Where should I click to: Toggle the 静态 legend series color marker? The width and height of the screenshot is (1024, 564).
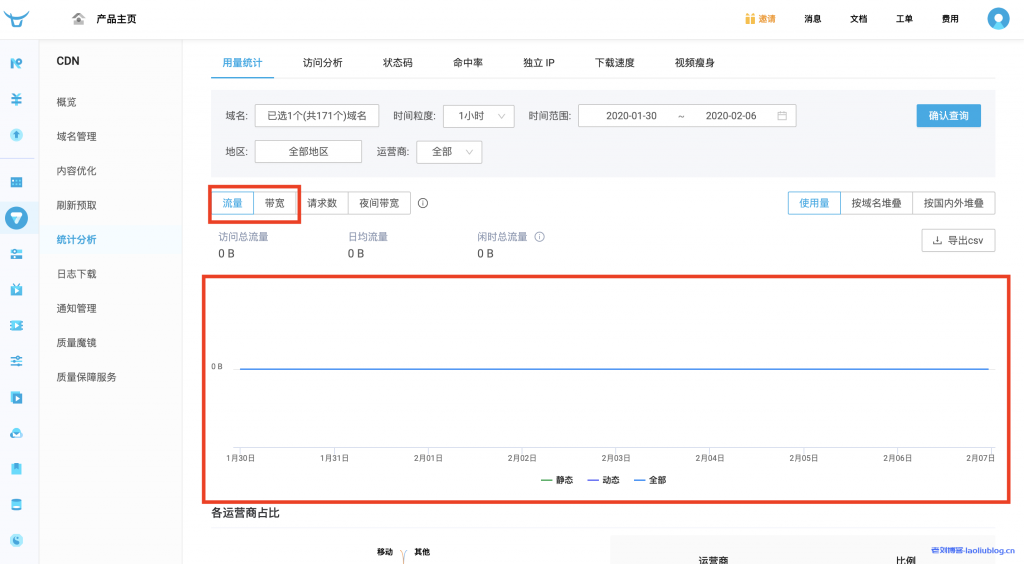546,480
